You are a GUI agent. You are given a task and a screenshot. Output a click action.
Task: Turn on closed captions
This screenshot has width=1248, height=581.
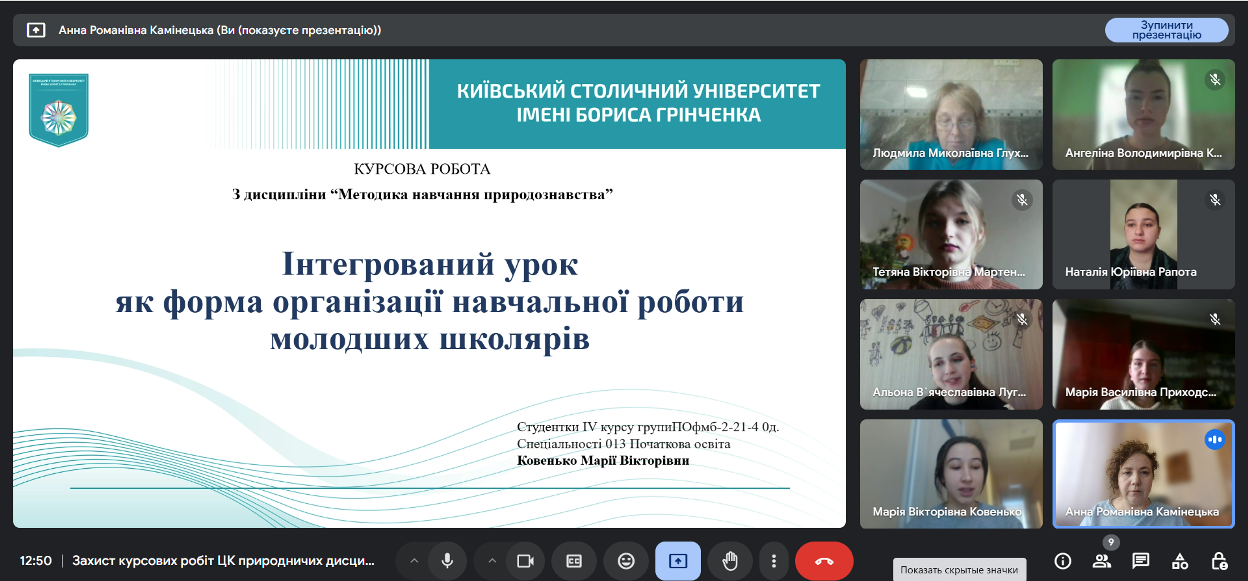(x=574, y=561)
